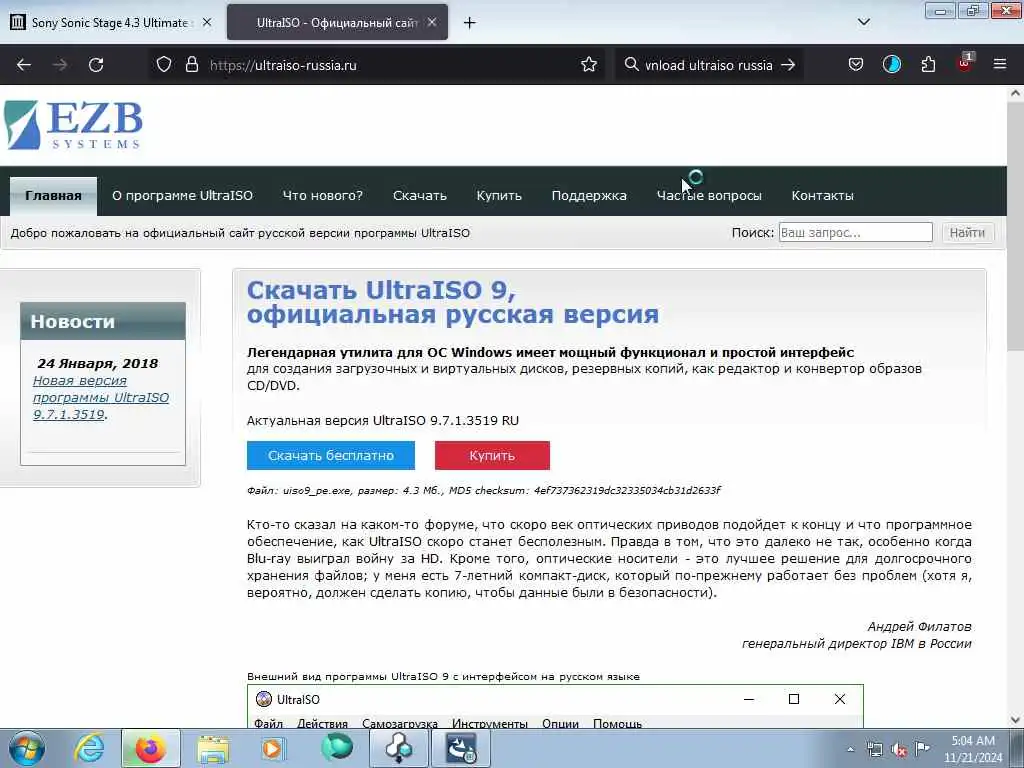This screenshot has width=1024, height=768.
Task: Open the Pocket save icon
Action: click(856, 65)
